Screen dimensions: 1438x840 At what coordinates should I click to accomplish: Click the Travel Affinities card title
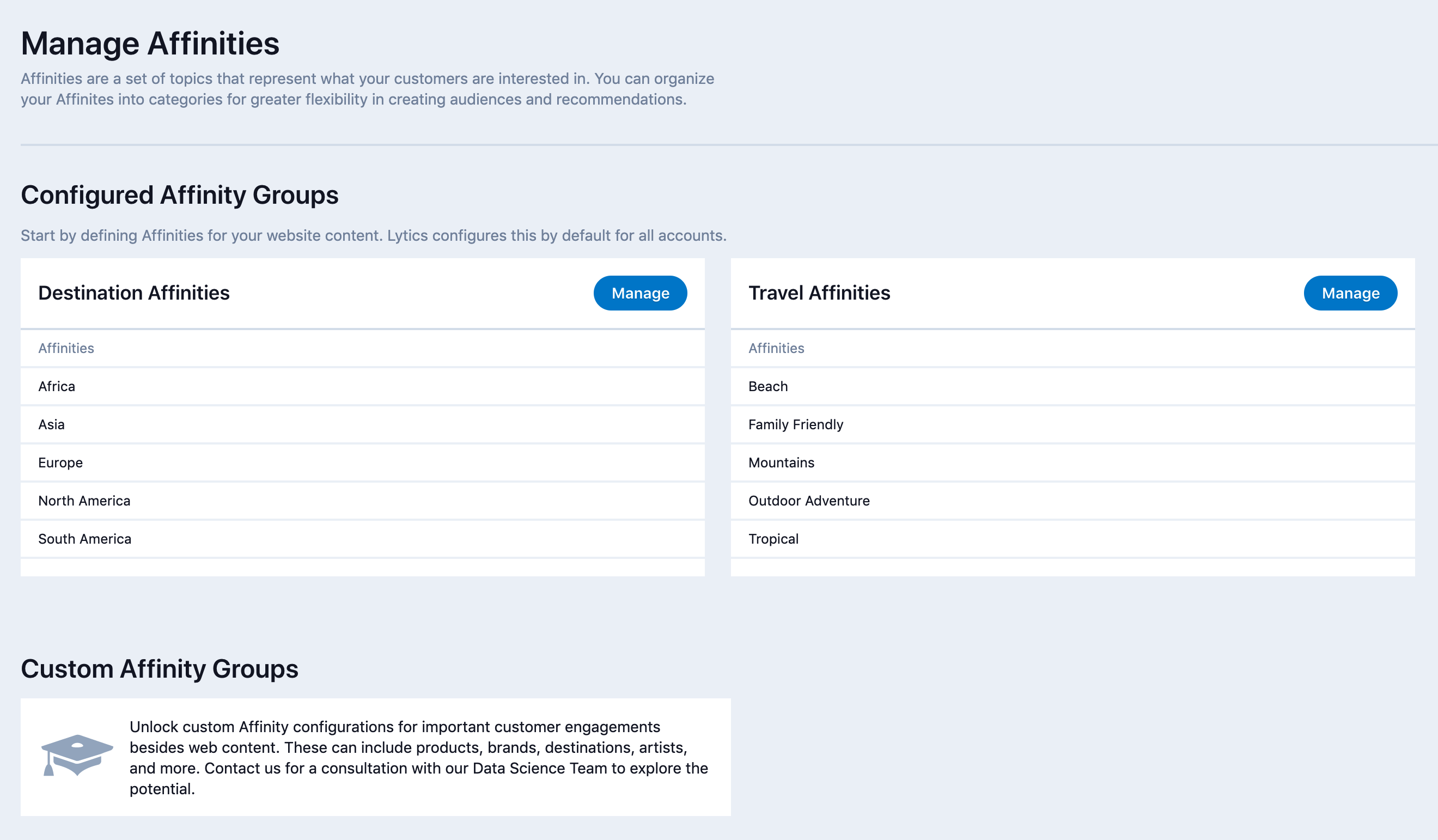tap(819, 293)
